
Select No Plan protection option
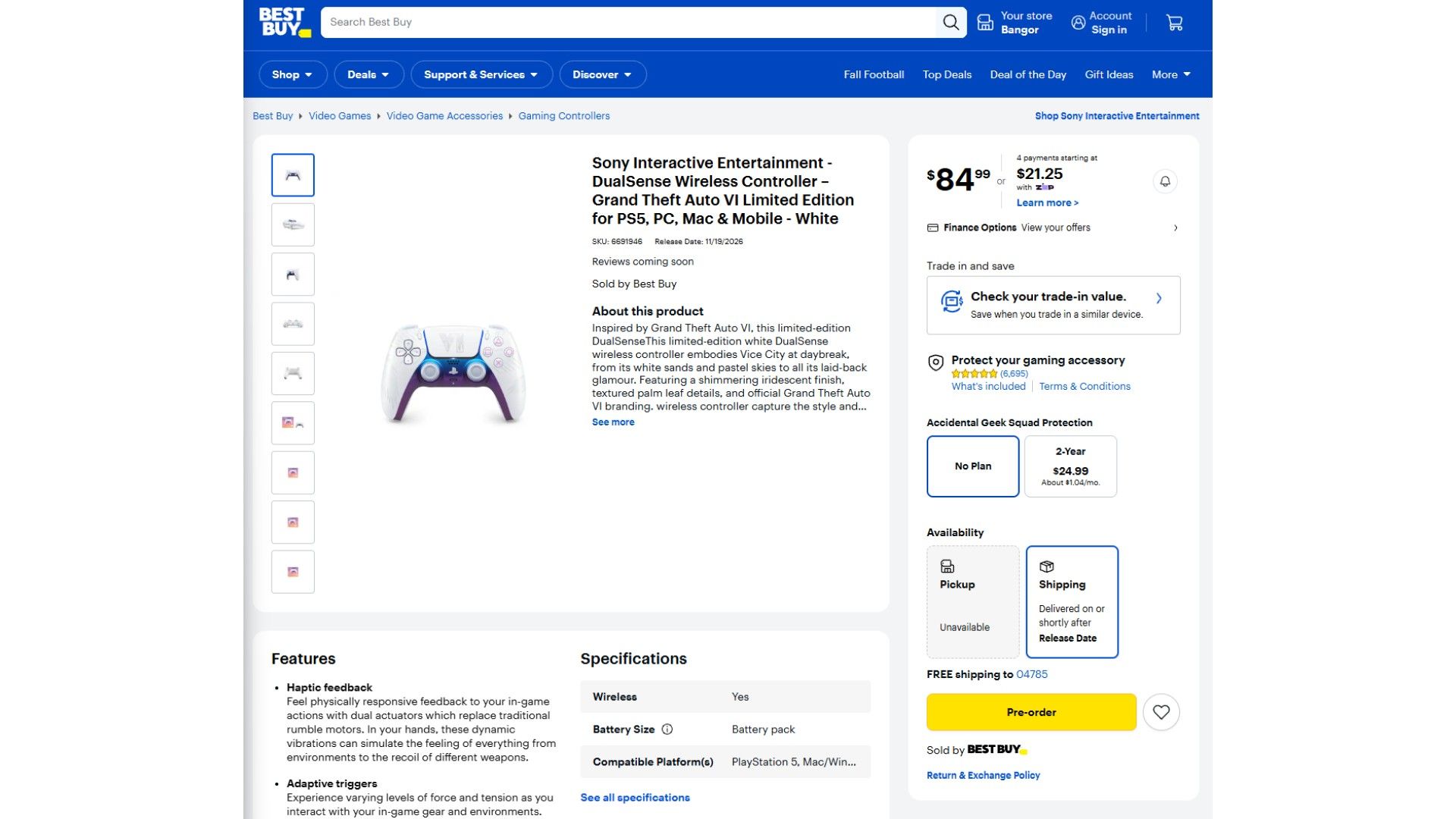coord(973,466)
